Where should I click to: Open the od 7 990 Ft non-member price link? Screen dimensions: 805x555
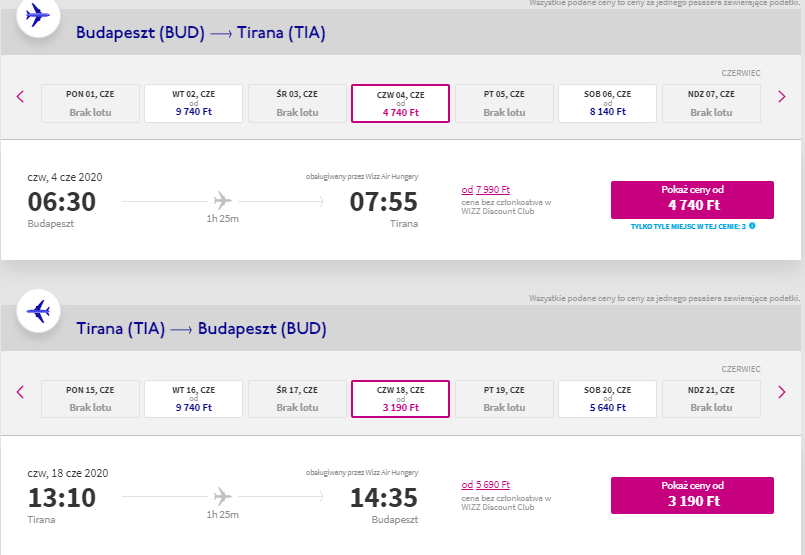pyautogui.click(x=486, y=189)
